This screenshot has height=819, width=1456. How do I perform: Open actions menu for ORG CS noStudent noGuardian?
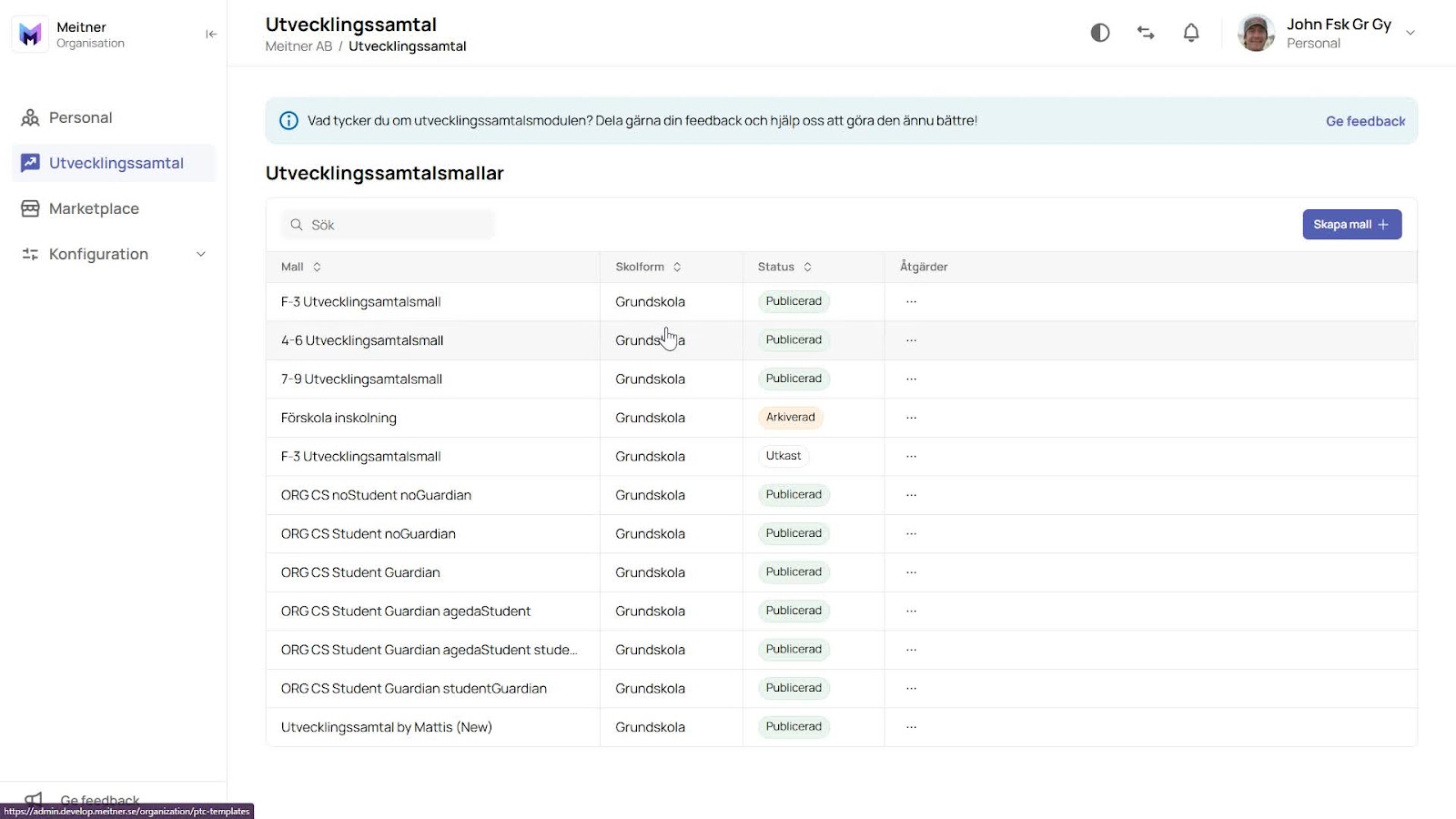click(x=911, y=495)
